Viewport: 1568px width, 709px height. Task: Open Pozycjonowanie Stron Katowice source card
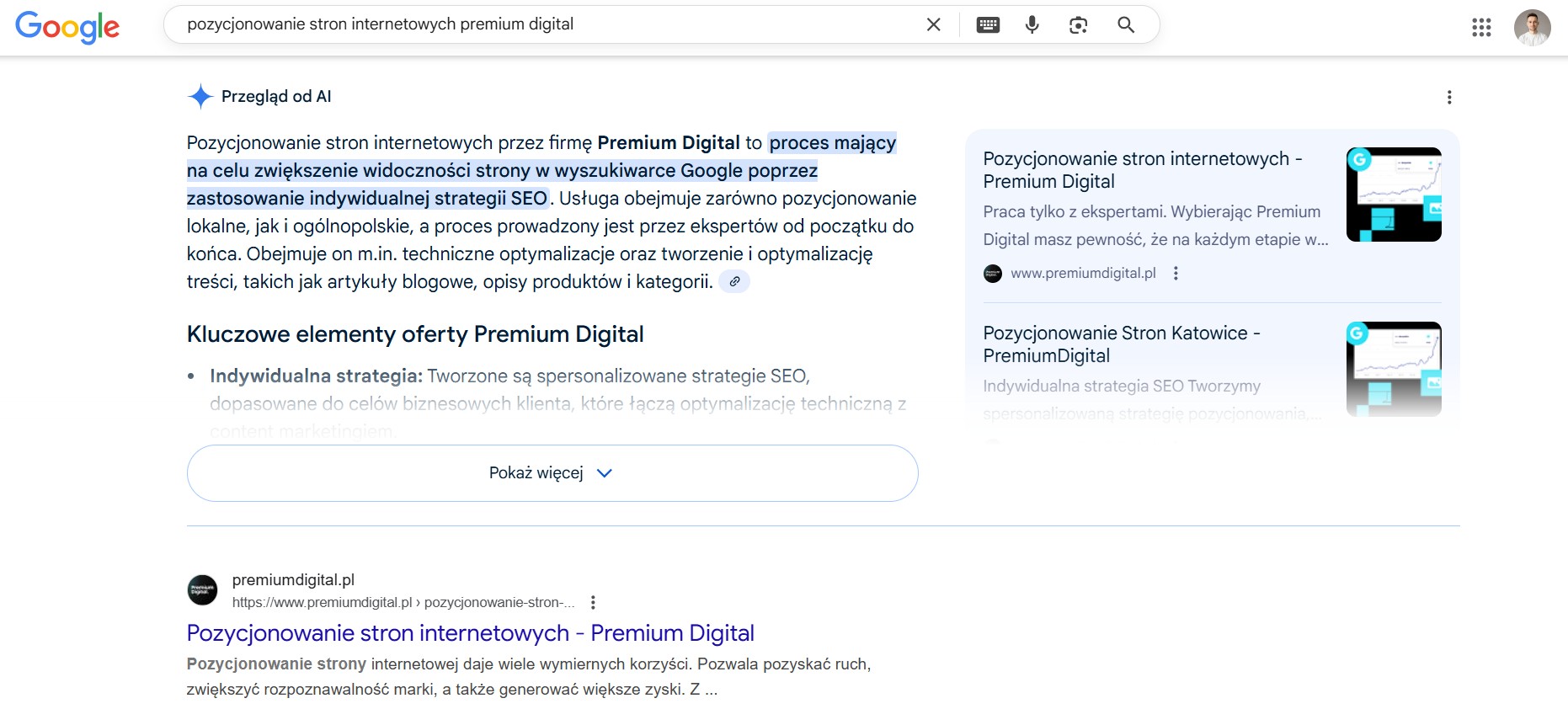tap(1121, 344)
